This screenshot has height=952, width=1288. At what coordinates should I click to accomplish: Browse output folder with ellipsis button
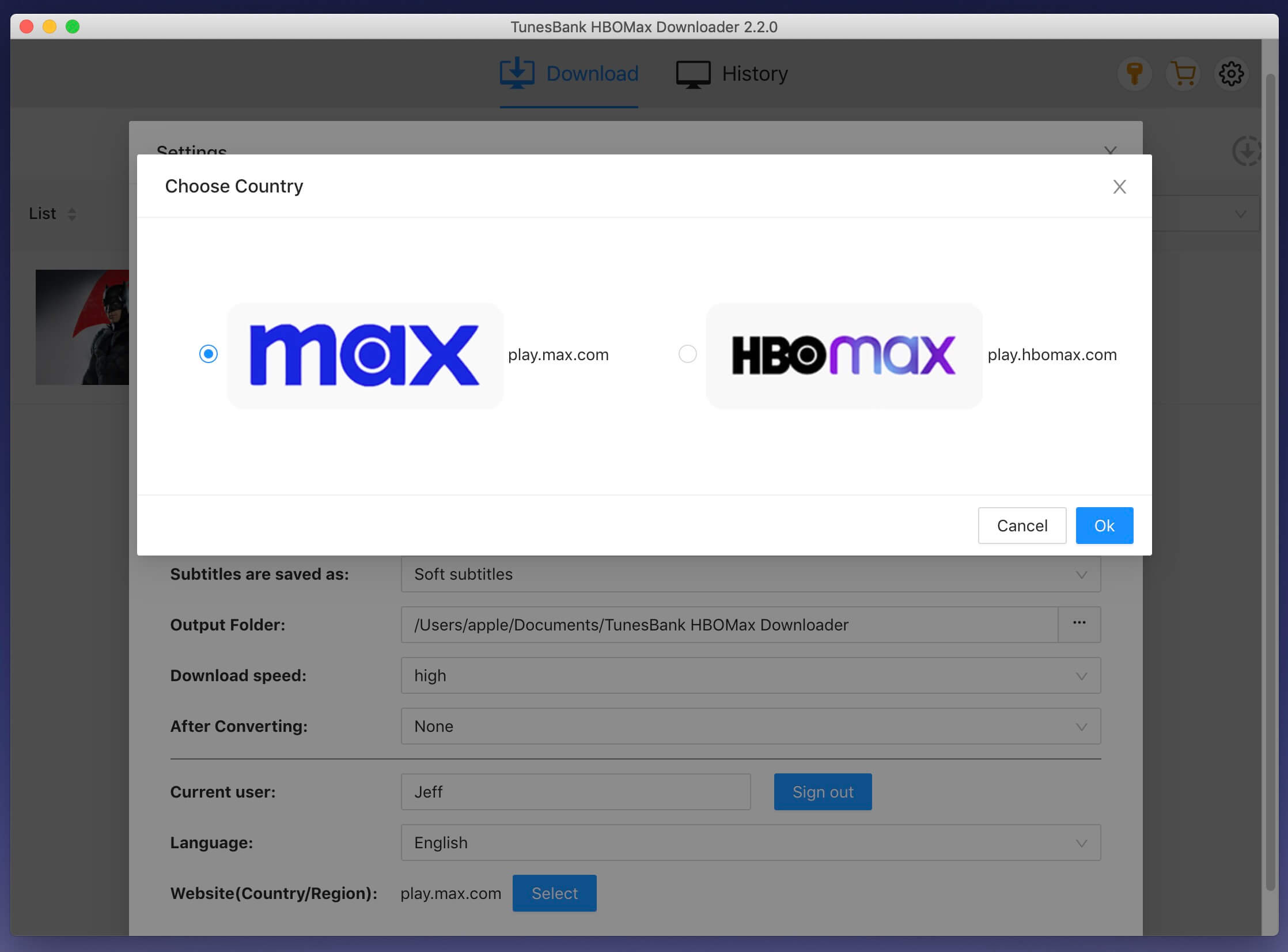(x=1079, y=625)
